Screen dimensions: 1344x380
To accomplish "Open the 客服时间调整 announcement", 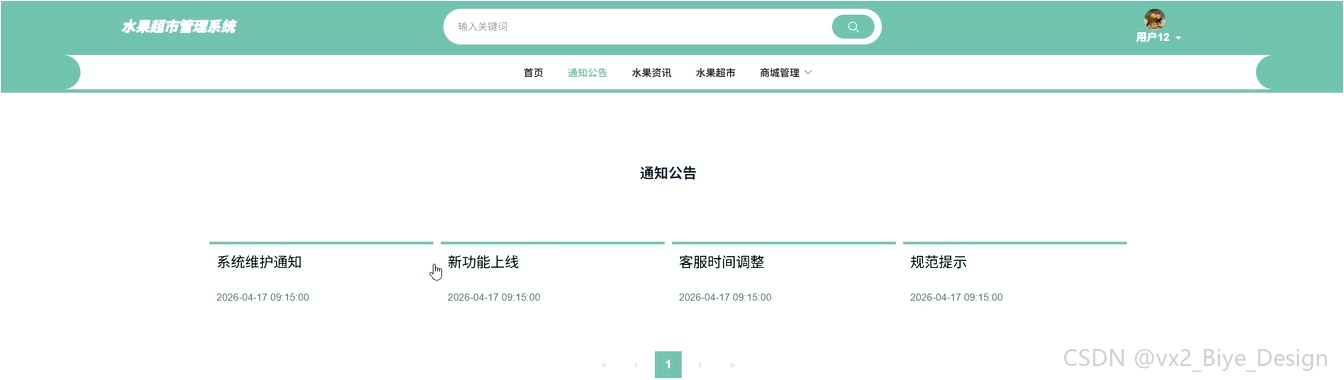I will tap(721, 263).
